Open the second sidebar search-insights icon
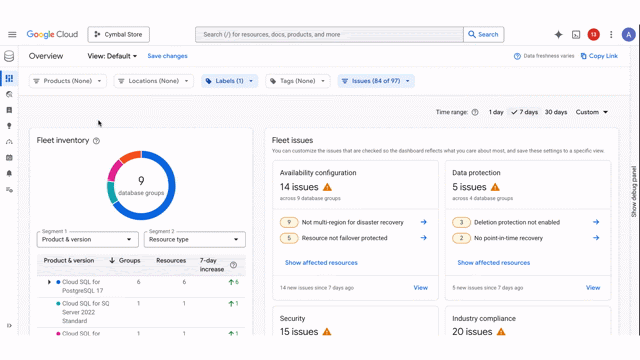 point(9,94)
